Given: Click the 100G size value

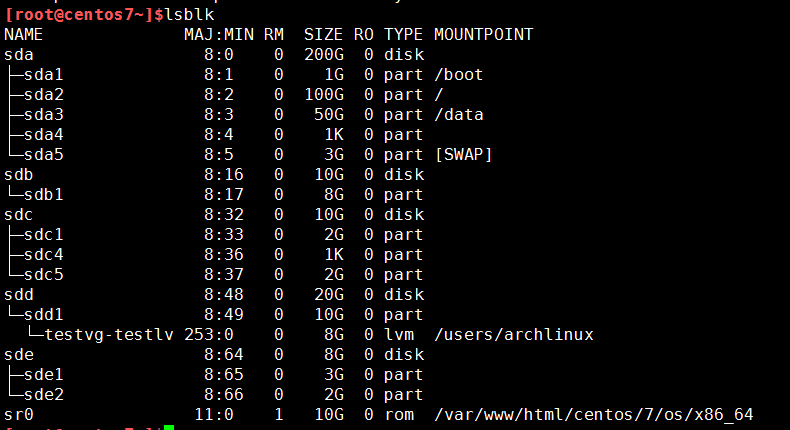Looking at the screenshot, I should coord(323,94).
